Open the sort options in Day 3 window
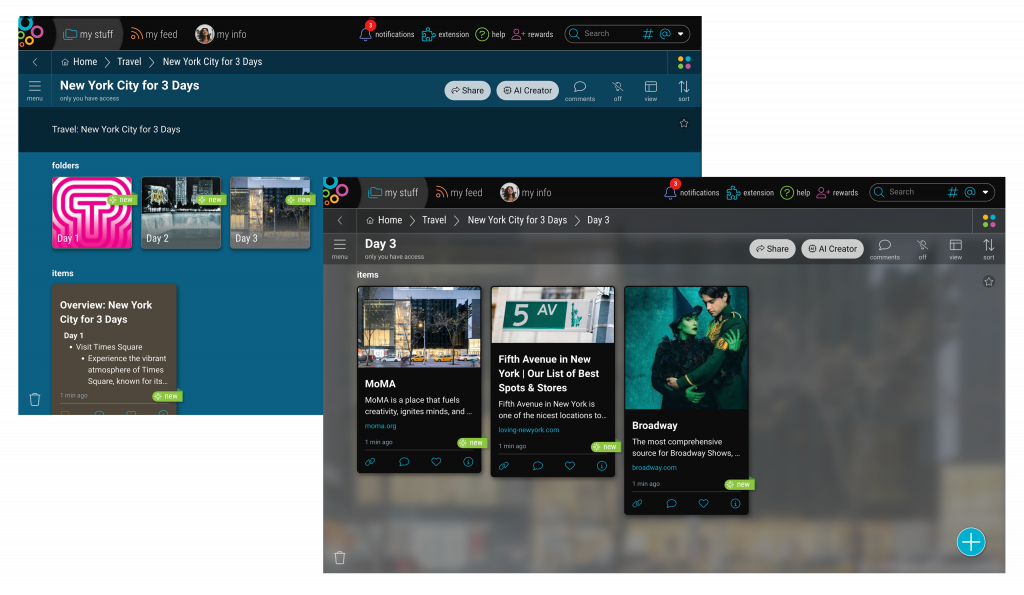Viewport: 1024px width, 595px height. (988, 248)
